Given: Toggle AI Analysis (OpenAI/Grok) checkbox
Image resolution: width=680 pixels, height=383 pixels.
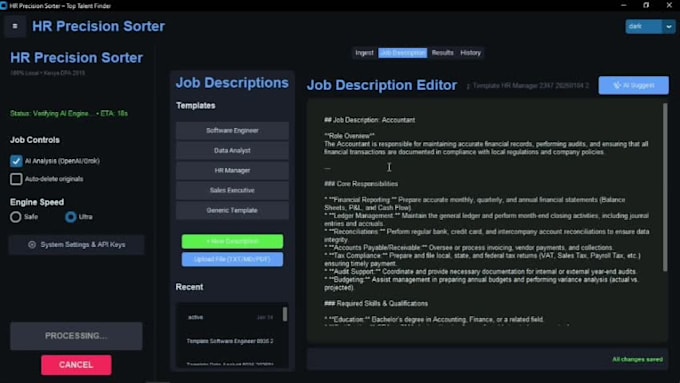Looking at the screenshot, I should pyautogui.click(x=16, y=161).
